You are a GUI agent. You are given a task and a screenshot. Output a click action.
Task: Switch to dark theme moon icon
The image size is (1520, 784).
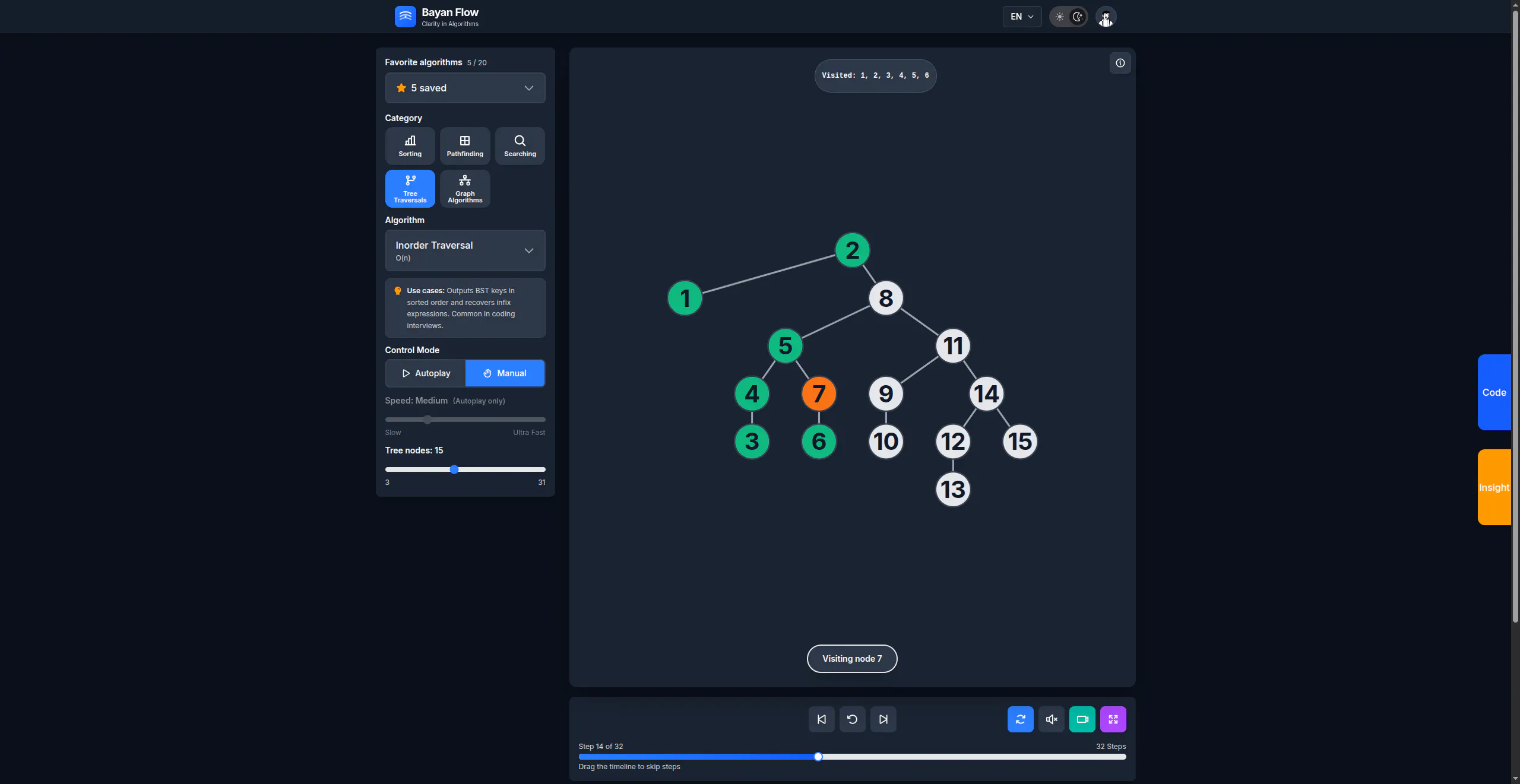point(1078,17)
